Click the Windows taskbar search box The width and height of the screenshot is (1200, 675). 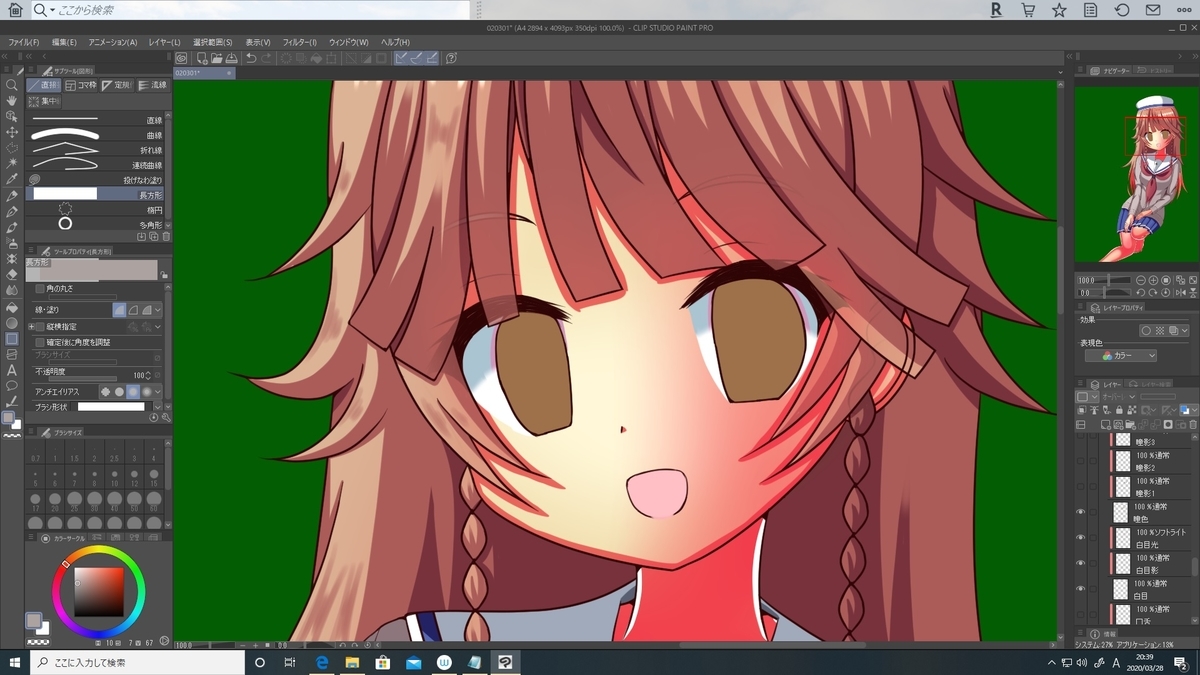coord(136,662)
